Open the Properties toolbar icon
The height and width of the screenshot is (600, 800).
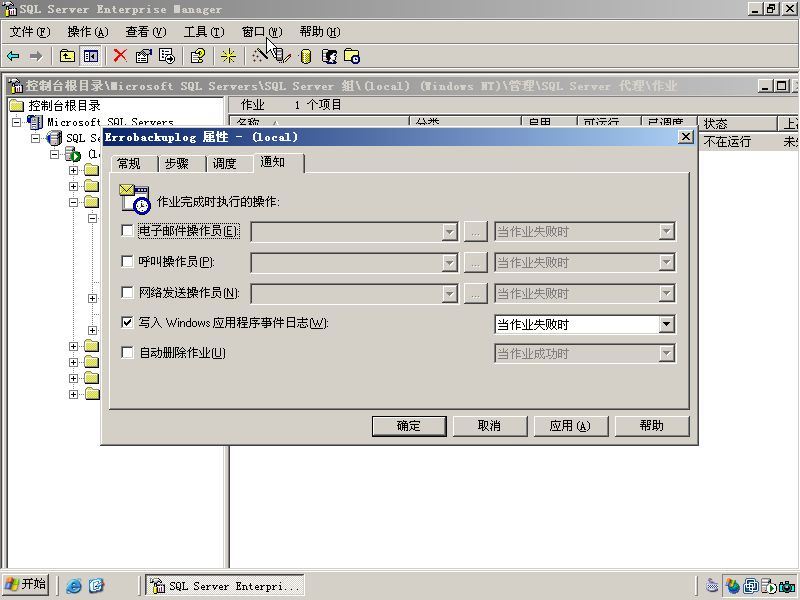click(143, 56)
